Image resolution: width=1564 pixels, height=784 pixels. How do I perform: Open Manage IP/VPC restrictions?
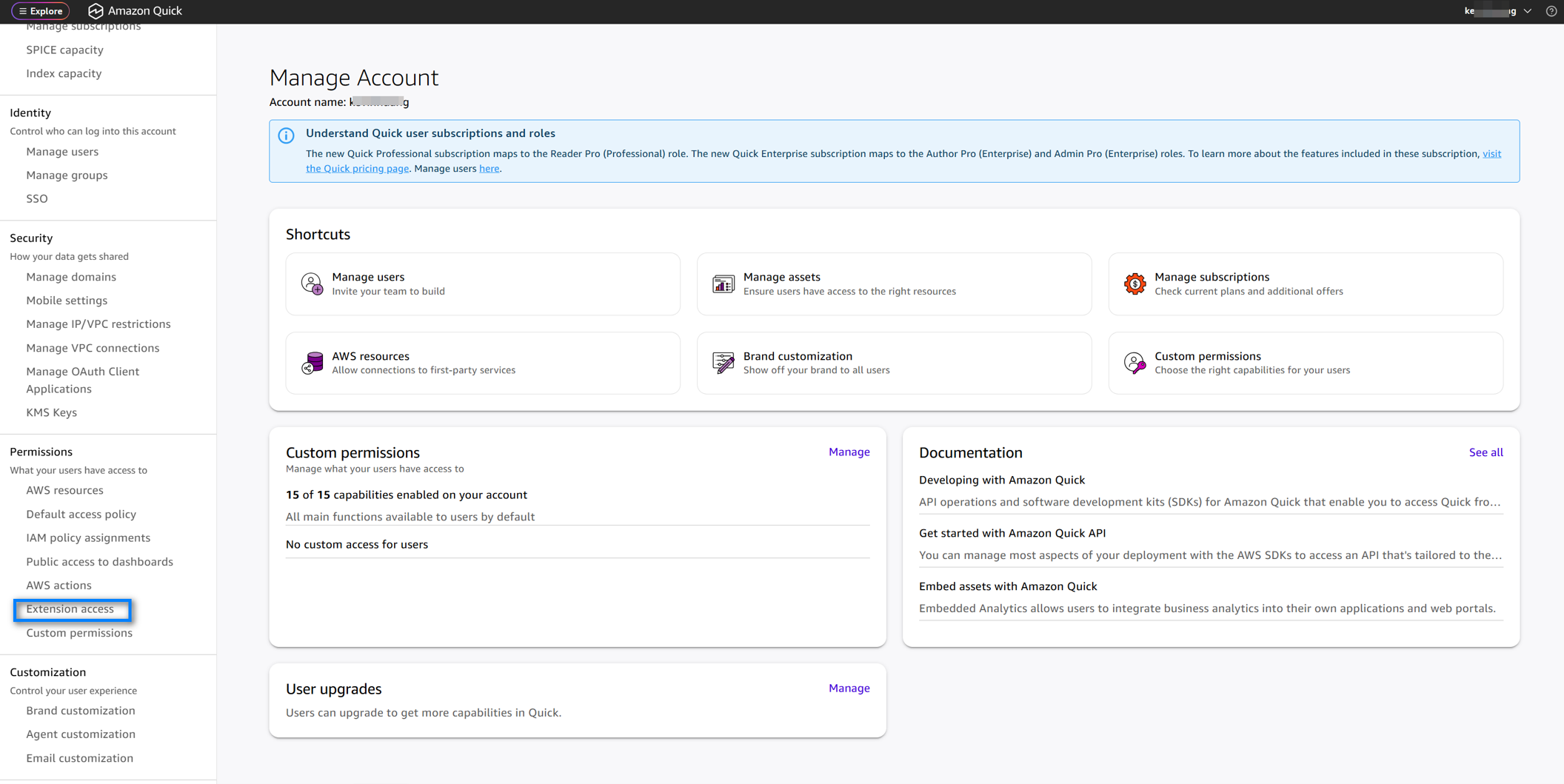[x=98, y=324]
